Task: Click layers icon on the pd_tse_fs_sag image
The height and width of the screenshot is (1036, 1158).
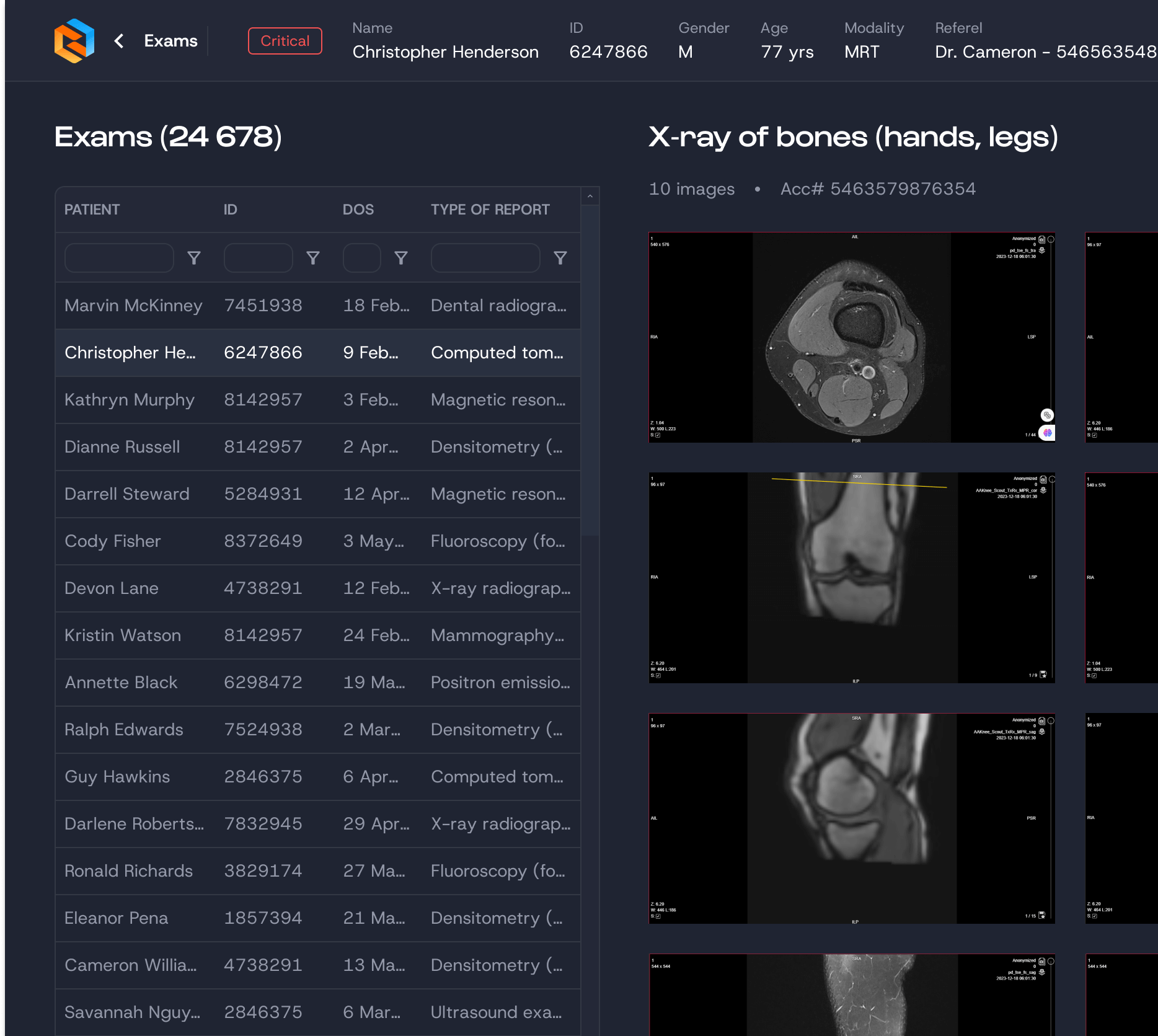Action: click(1042, 972)
